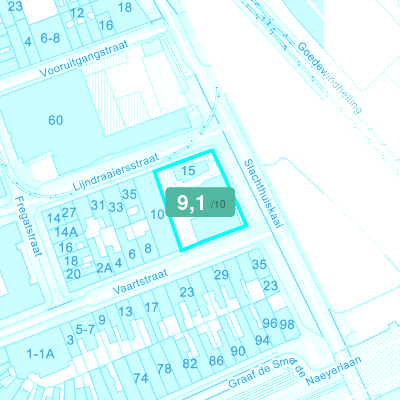Viewport: 400px width, 400px height.
Task: Select house number 82
Action: click(x=190, y=363)
